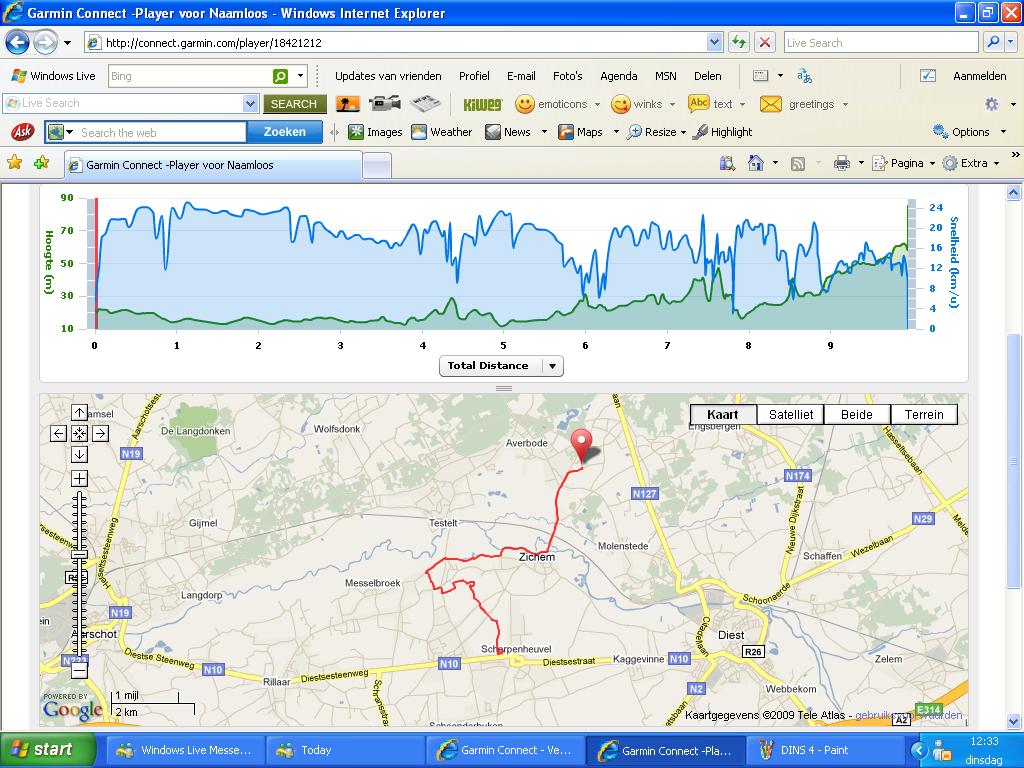
Task: Click the translate icon in Windows Live toolbar
Action: pyautogui.click(x=805, y=76)
